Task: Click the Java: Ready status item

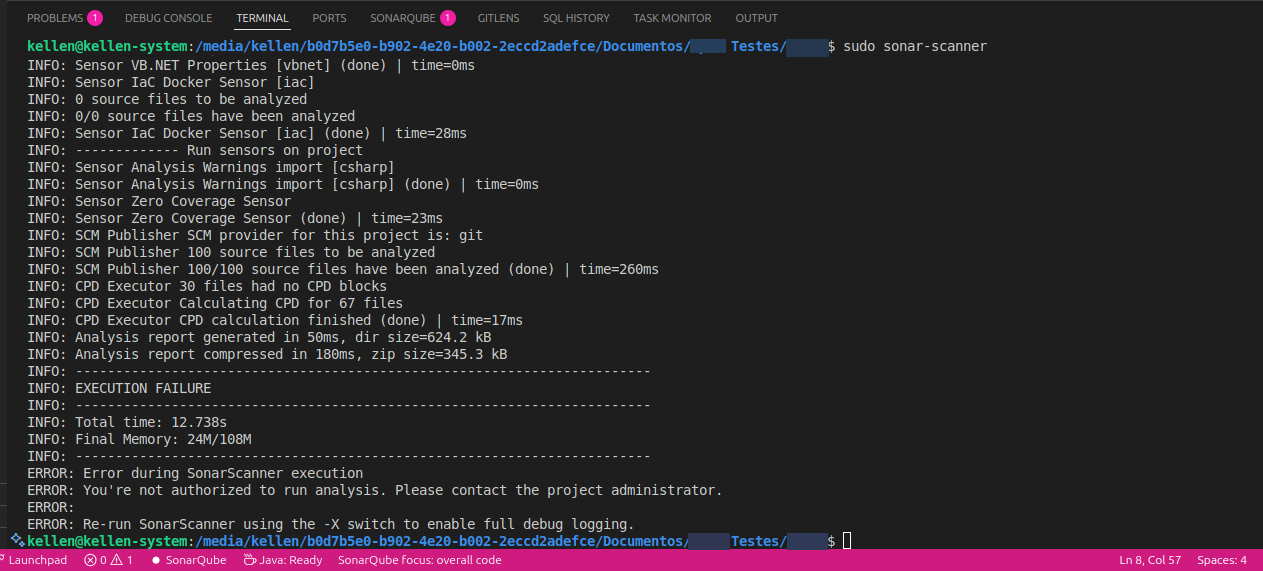Action: (283, 560)
